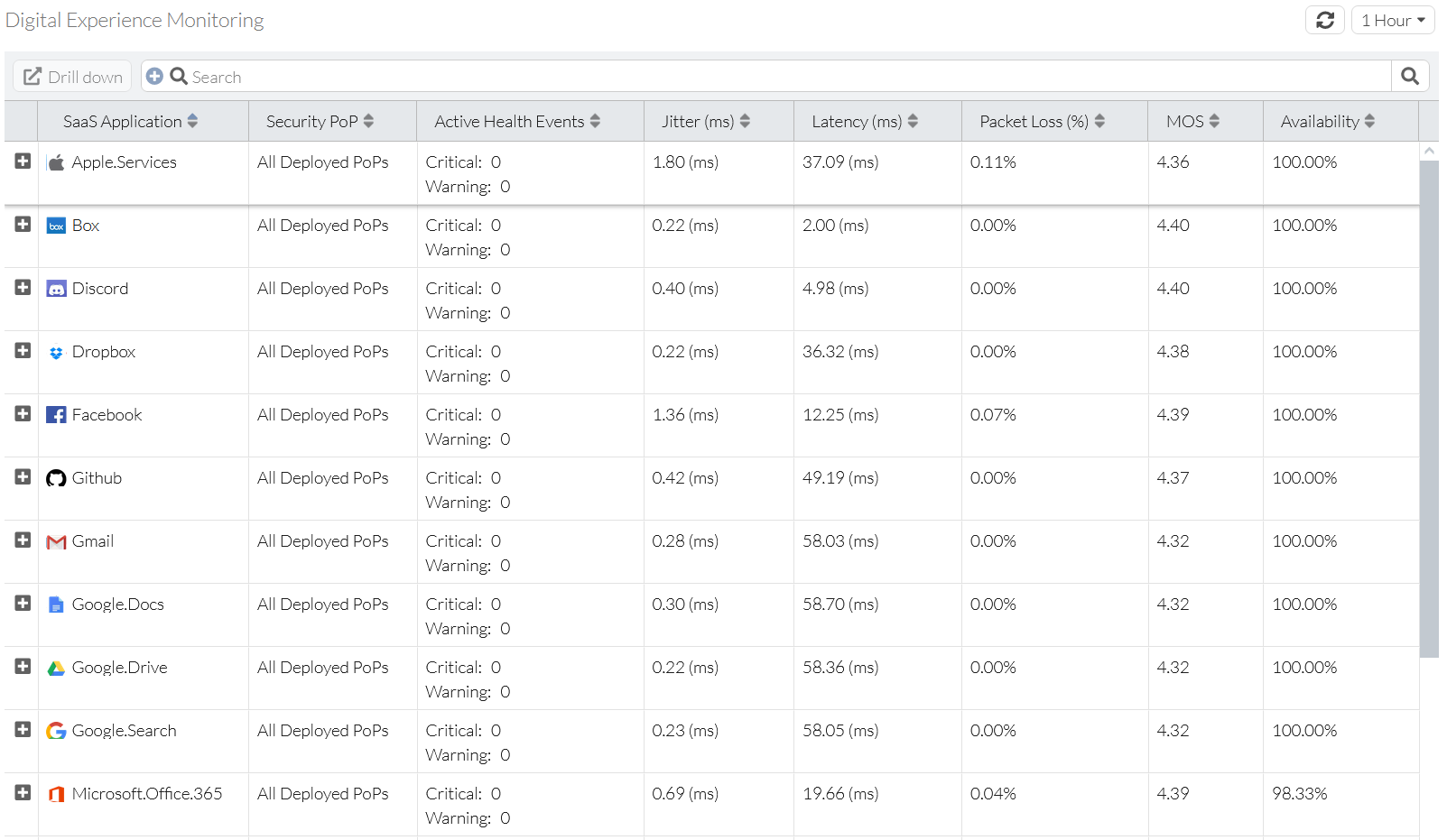Click inside the Search input field

click(632, 76)
